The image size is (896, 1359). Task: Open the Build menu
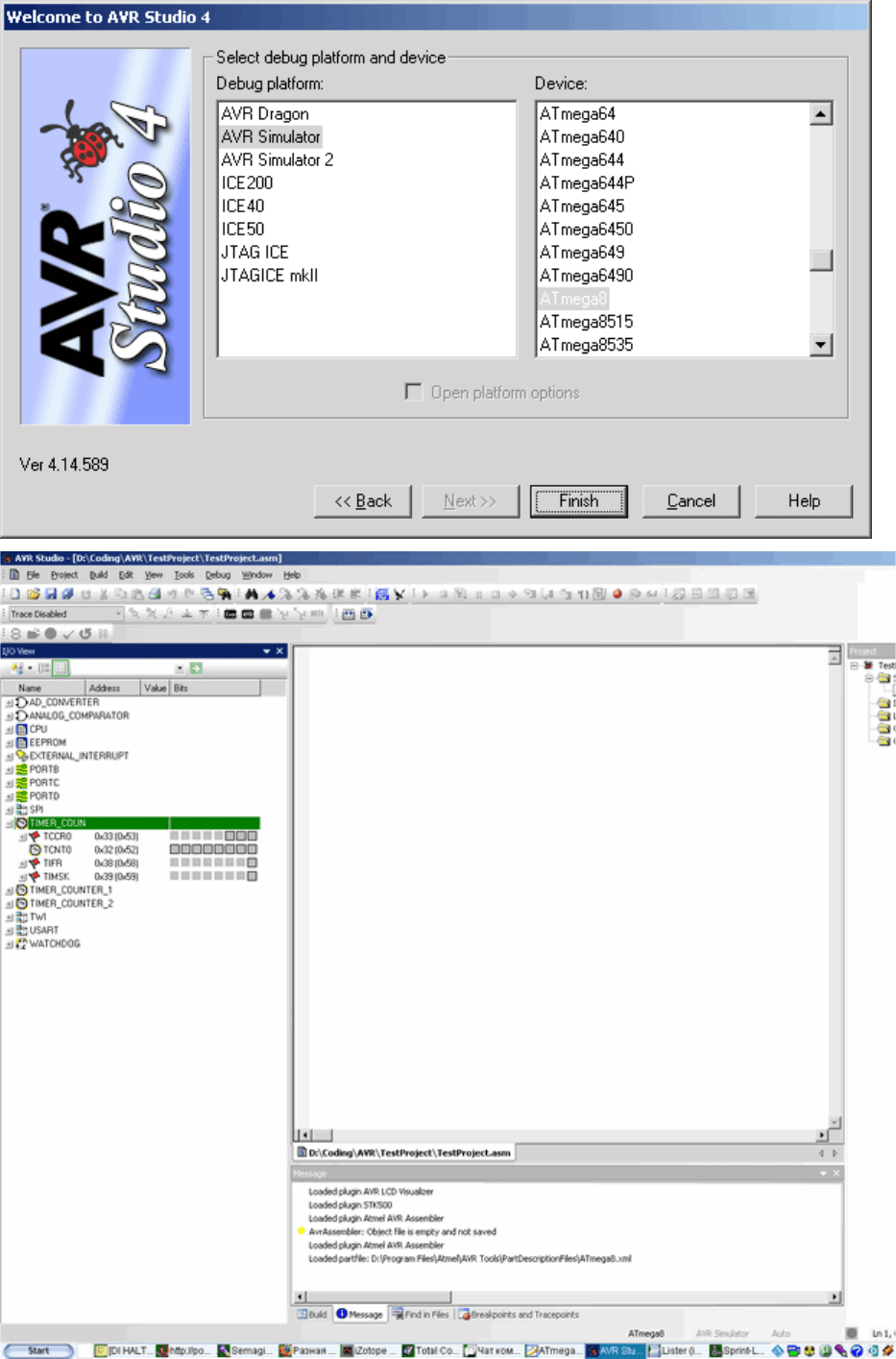point(99,575)
